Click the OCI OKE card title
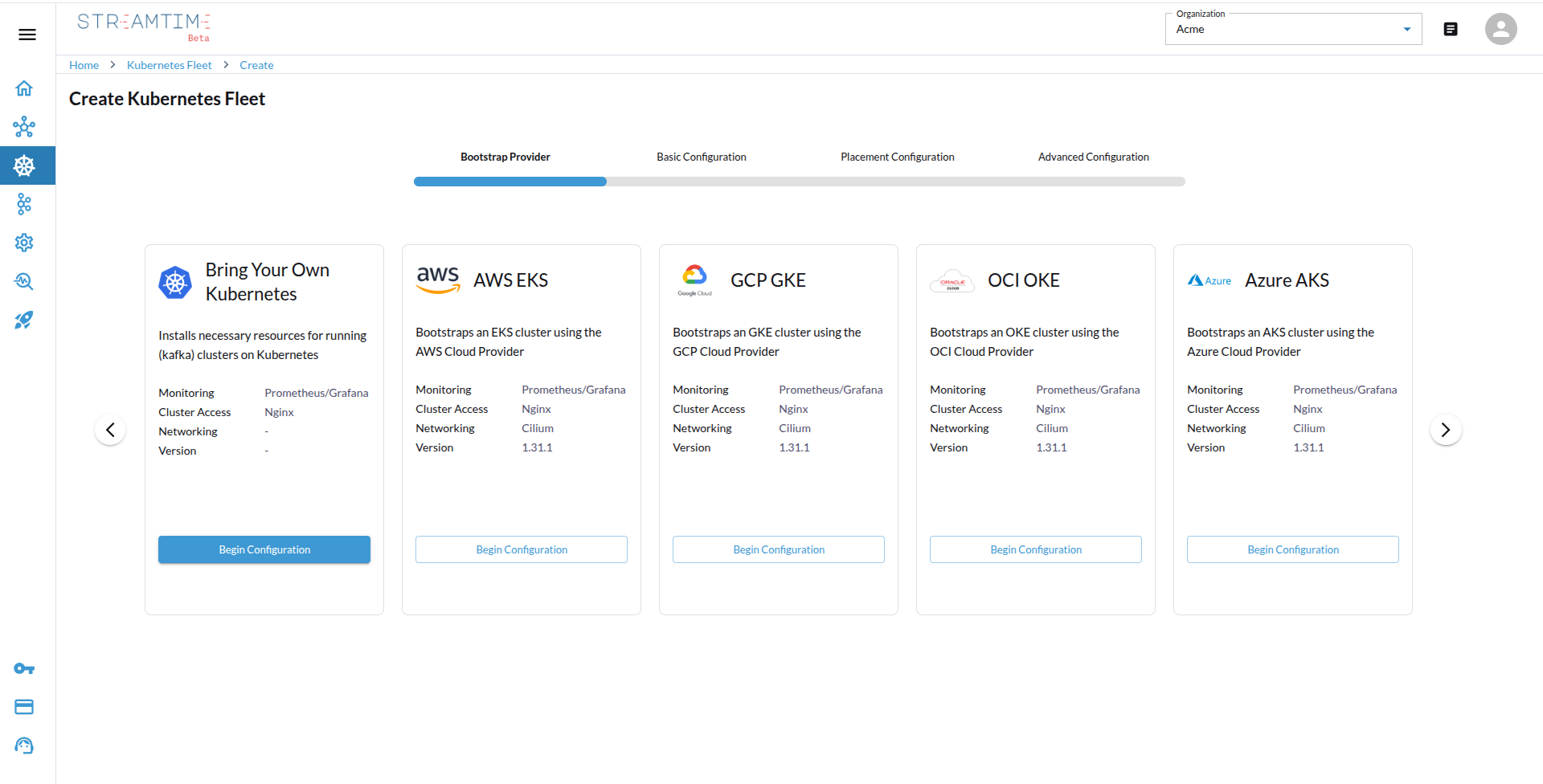The width and height of the screenshot is (1543, 784). (1024, 280)
